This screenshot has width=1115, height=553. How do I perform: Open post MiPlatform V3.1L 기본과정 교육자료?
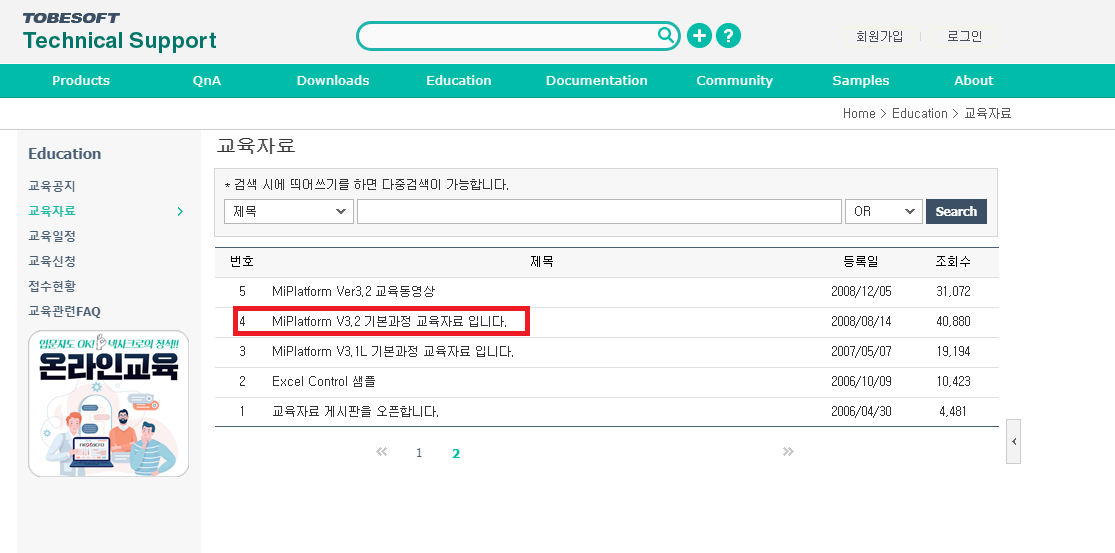point(393,351)
